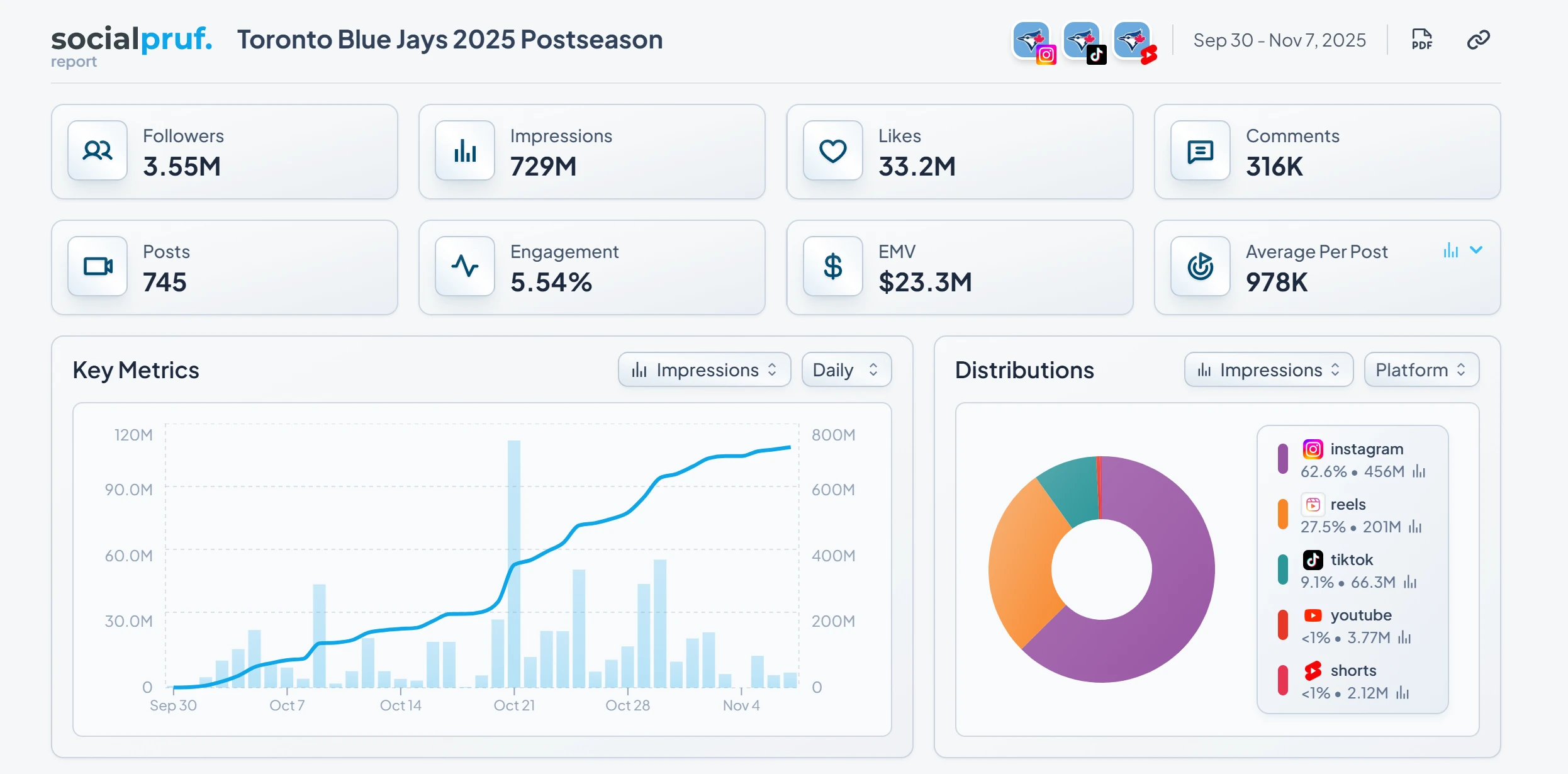Click the small bar icon in Average Per Post

pos(1450,250)
